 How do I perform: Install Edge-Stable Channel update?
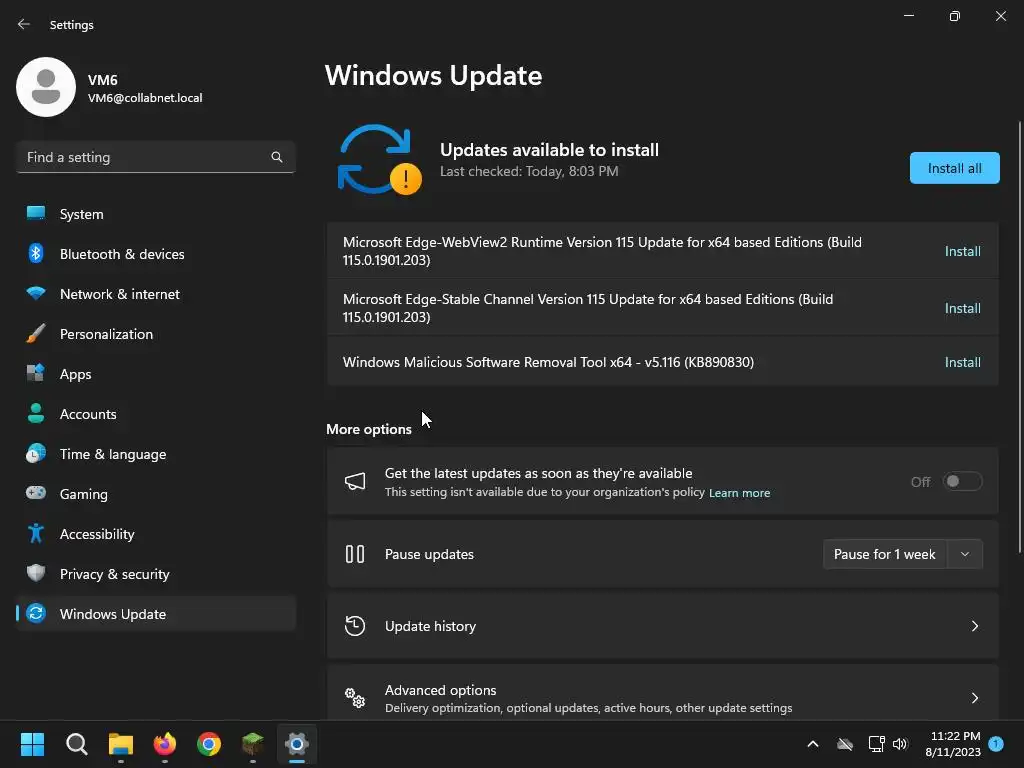(x=963, y=308)
